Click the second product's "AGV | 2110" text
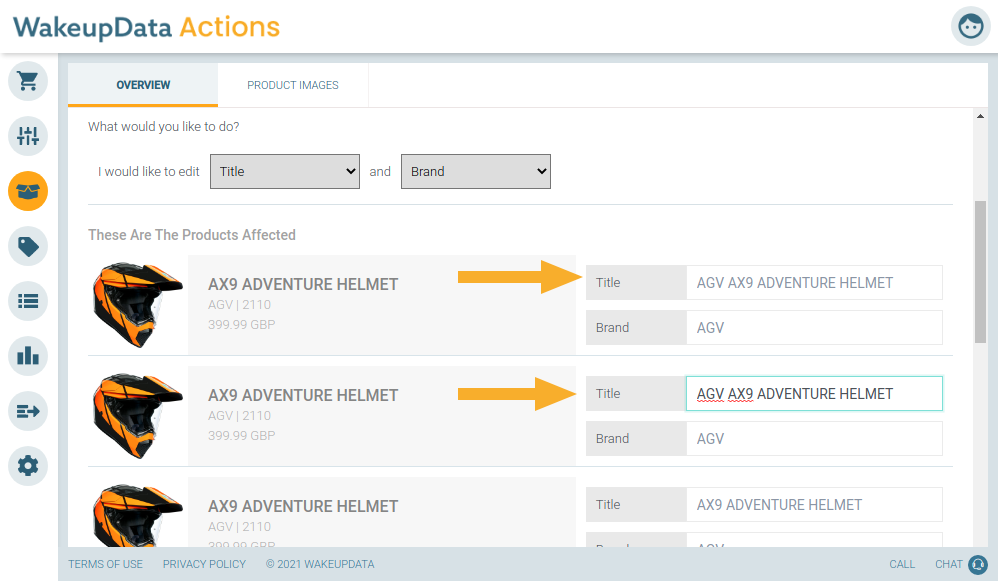This screenshot has height=581, width=998. pos(239,416)
